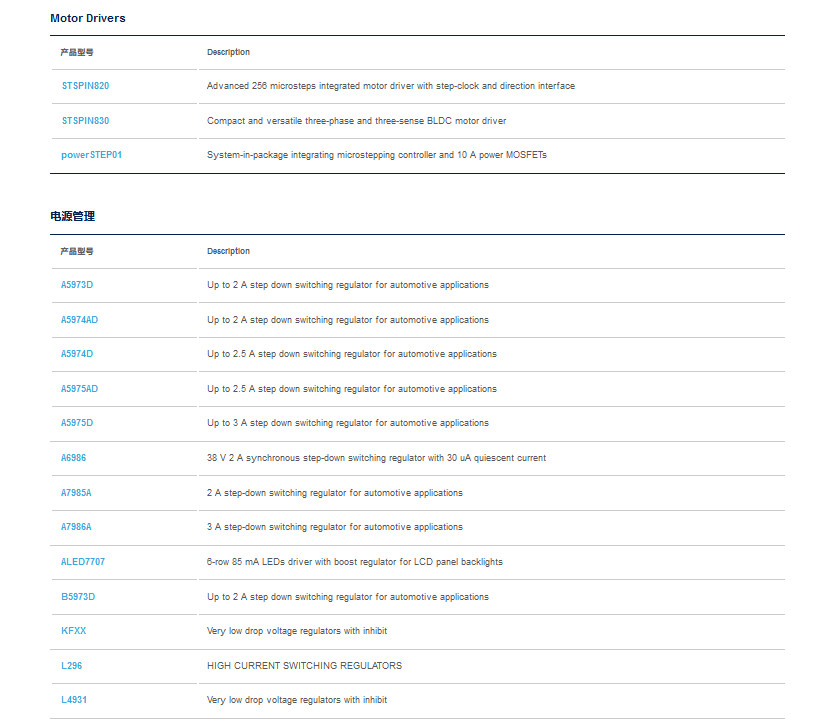837x724 pixels.
Task: Open the A5975D product link
Action: tap(77, 423)
